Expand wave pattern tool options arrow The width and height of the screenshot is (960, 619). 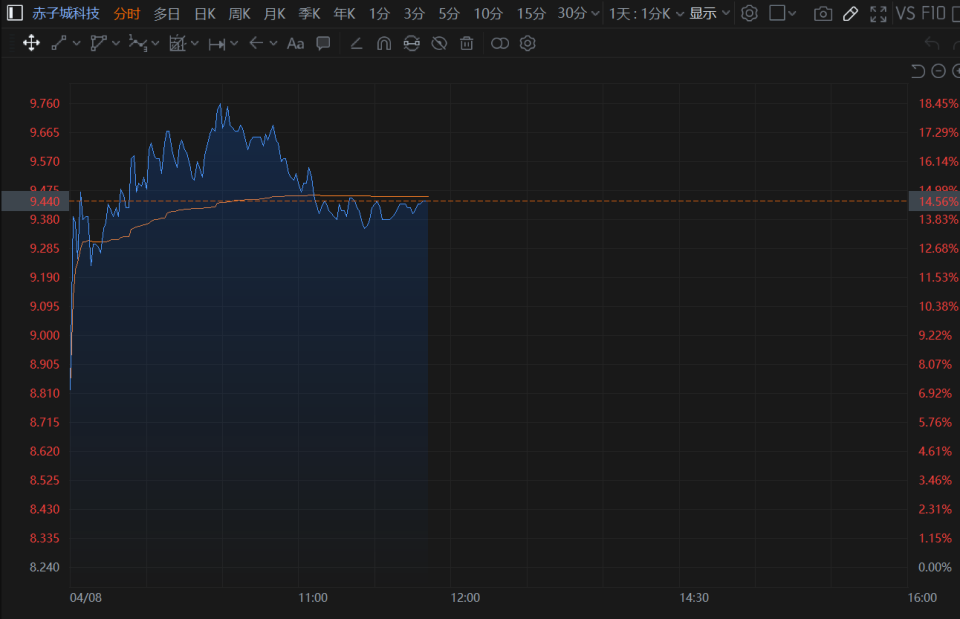(x=156, y=43)
